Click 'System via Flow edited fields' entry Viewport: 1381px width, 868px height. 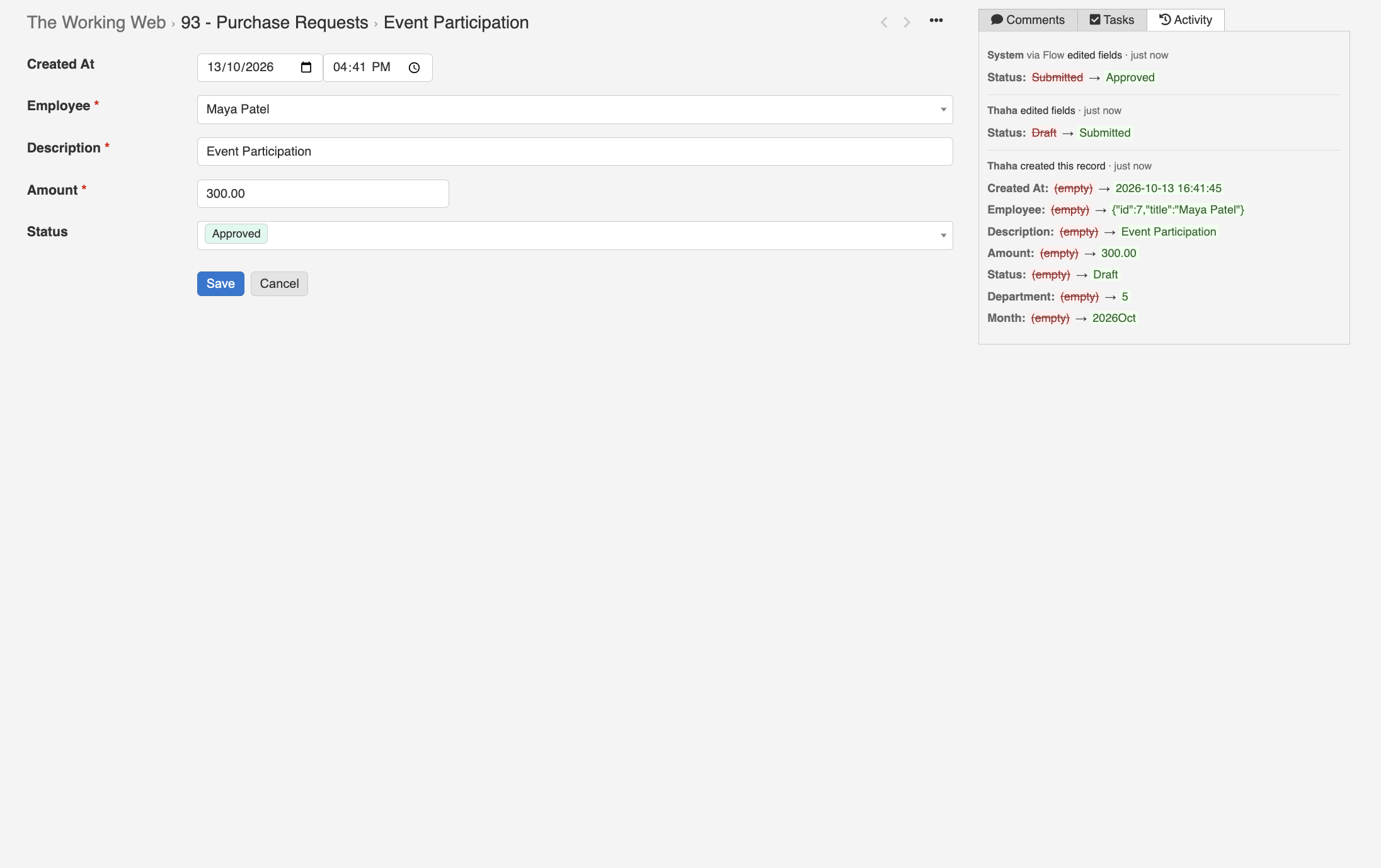[1055, 55]
